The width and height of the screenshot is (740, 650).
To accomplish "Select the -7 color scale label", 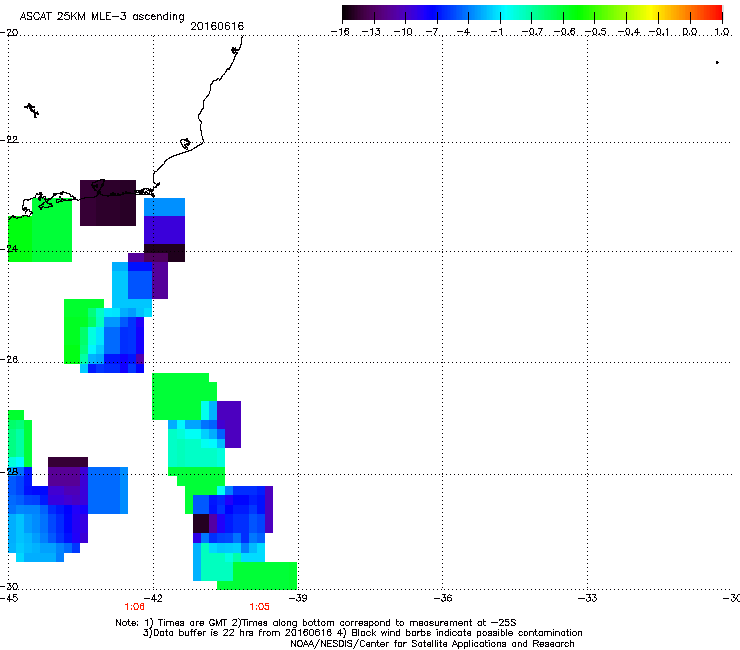I will point(432,32).
